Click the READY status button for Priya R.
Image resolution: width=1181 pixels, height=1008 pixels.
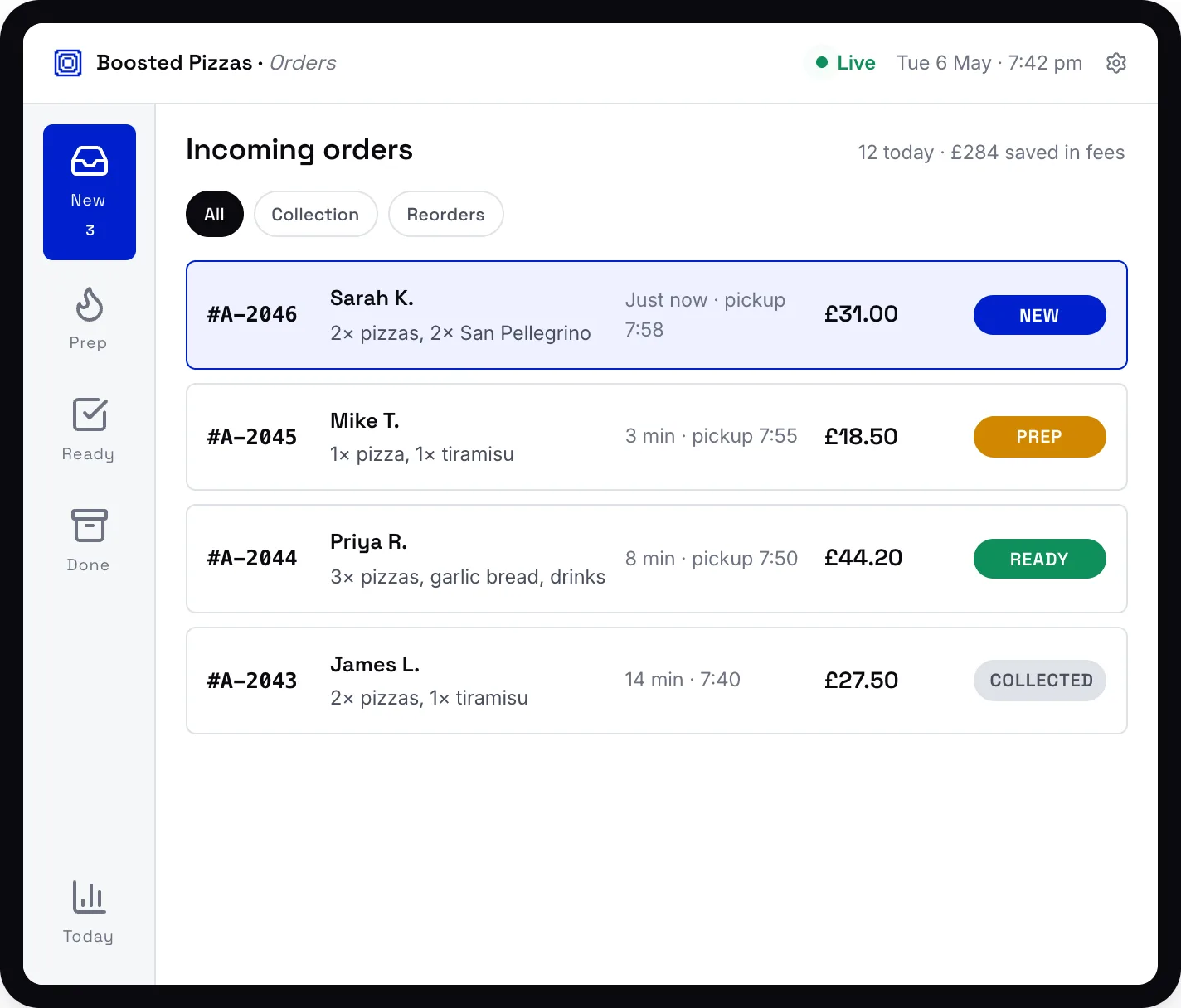[1040, 559]
